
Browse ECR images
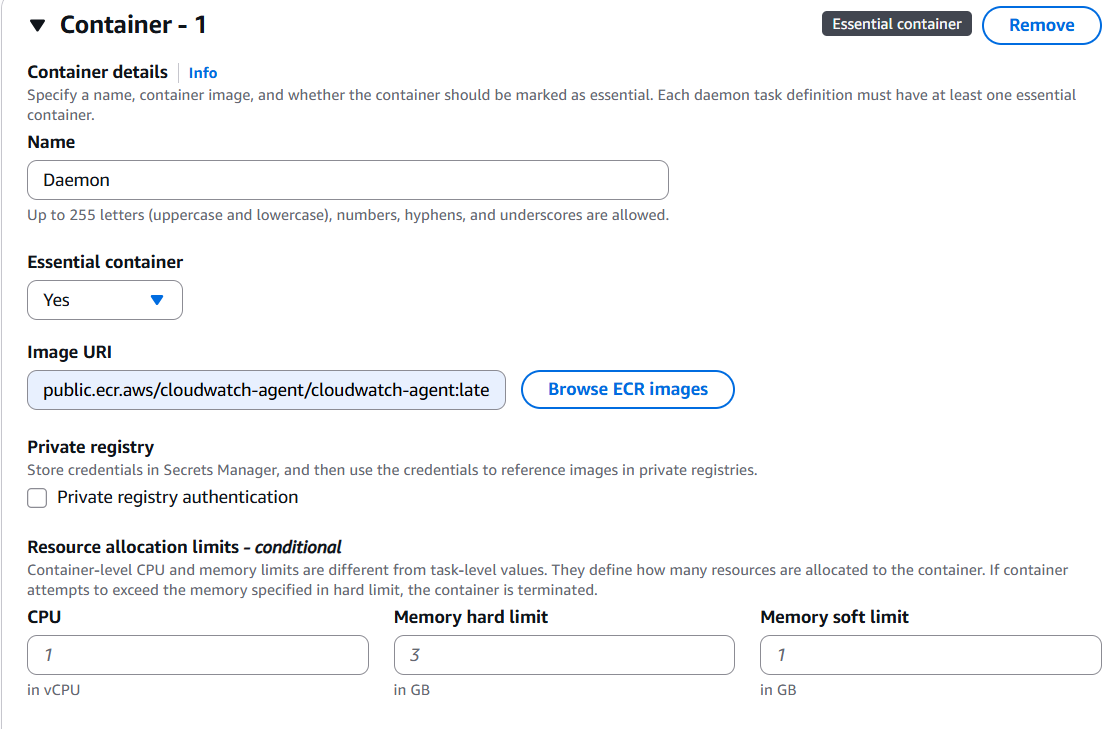point(628,390)
